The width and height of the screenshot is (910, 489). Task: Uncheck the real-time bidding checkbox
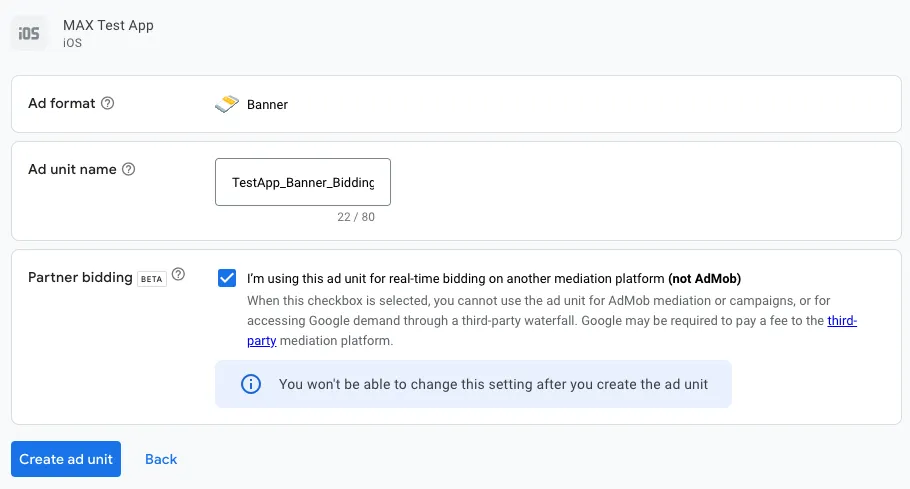227,278
